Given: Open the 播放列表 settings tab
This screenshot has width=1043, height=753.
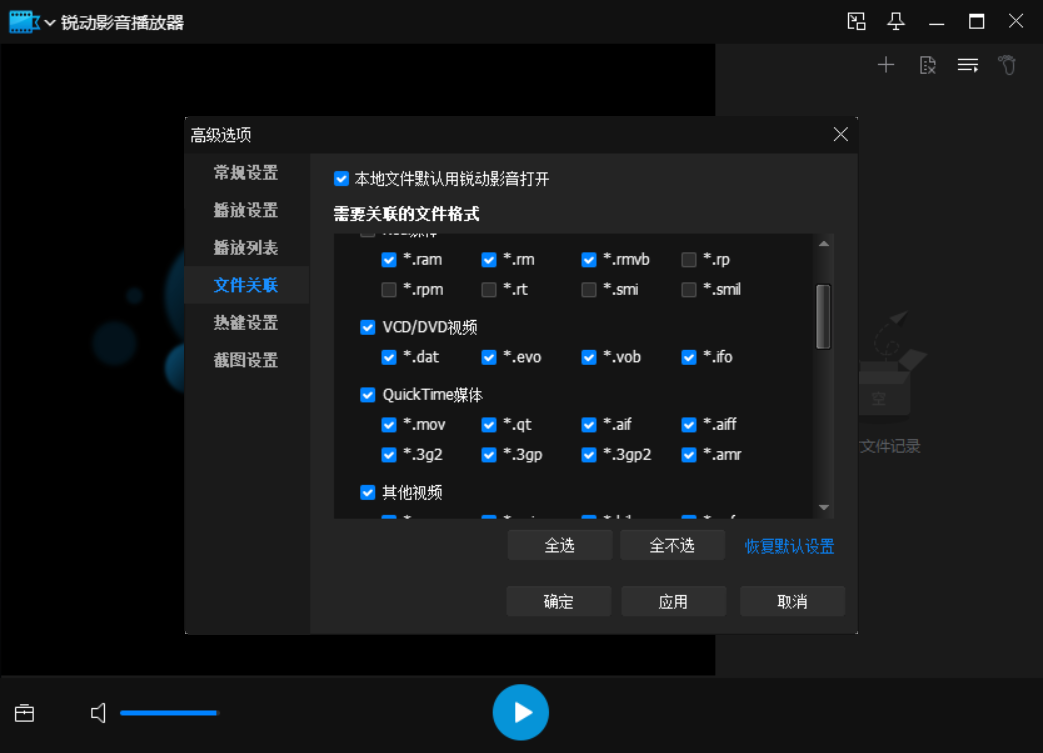Looking at the screenshot, I should click(246, 247).
